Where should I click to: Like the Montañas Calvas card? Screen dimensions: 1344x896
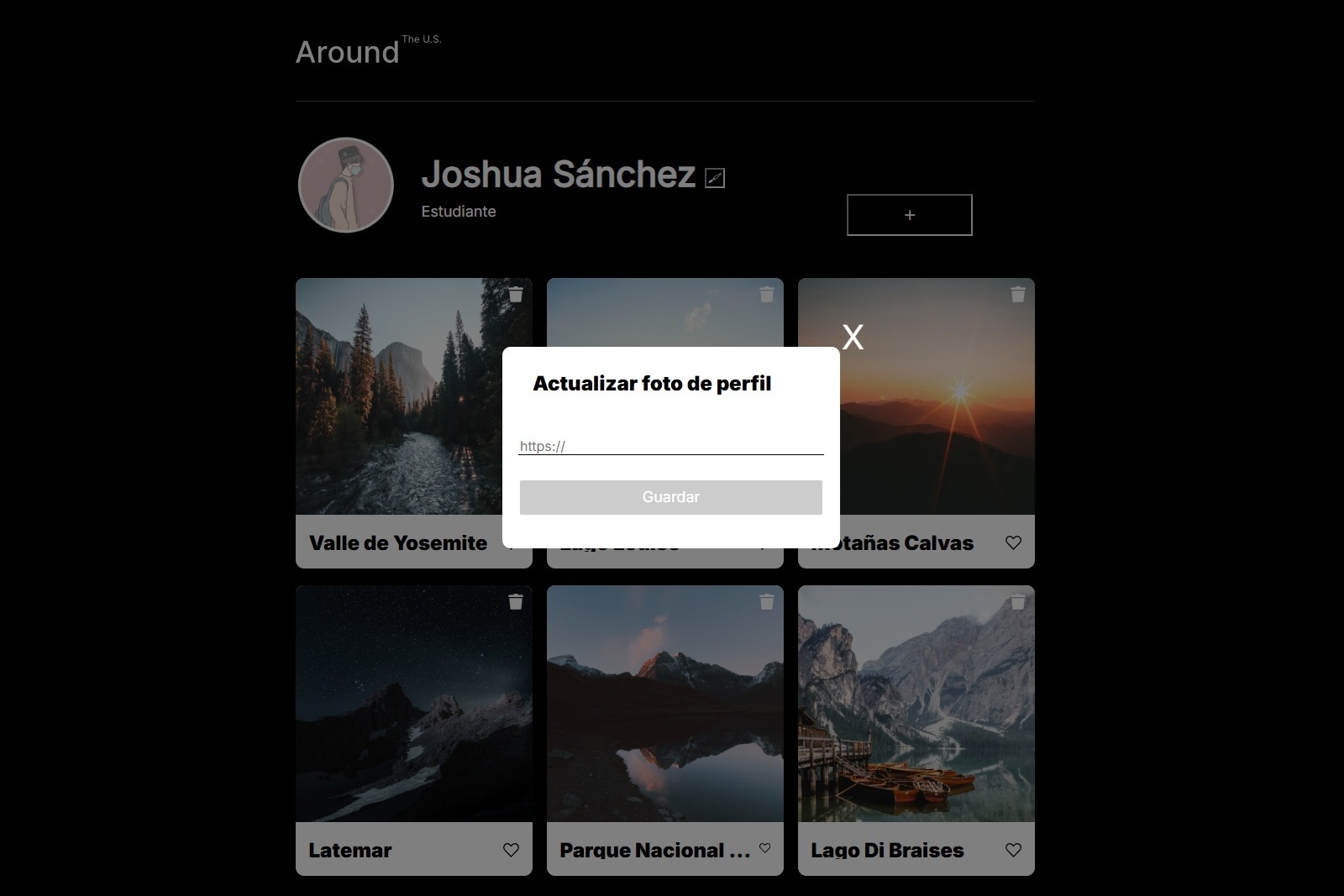(x=1013, y=542)
